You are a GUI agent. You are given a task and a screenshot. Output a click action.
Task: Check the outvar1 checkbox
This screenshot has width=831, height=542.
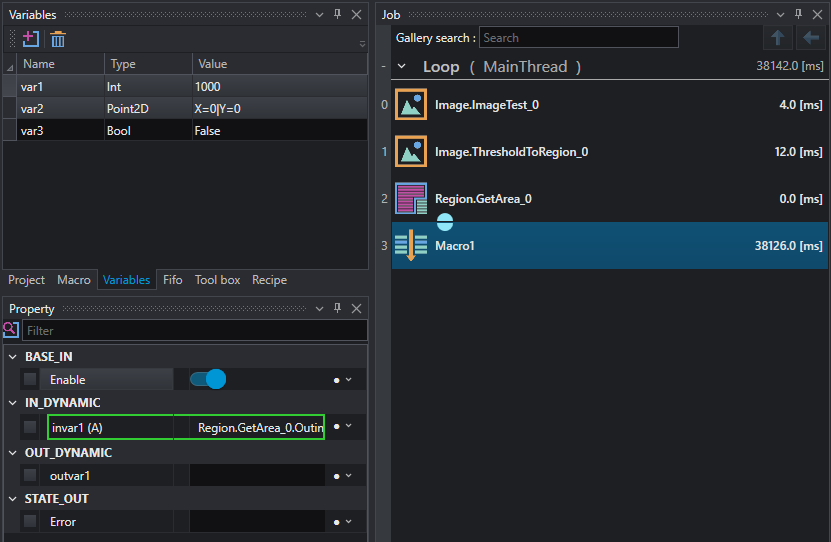point(30,475)
